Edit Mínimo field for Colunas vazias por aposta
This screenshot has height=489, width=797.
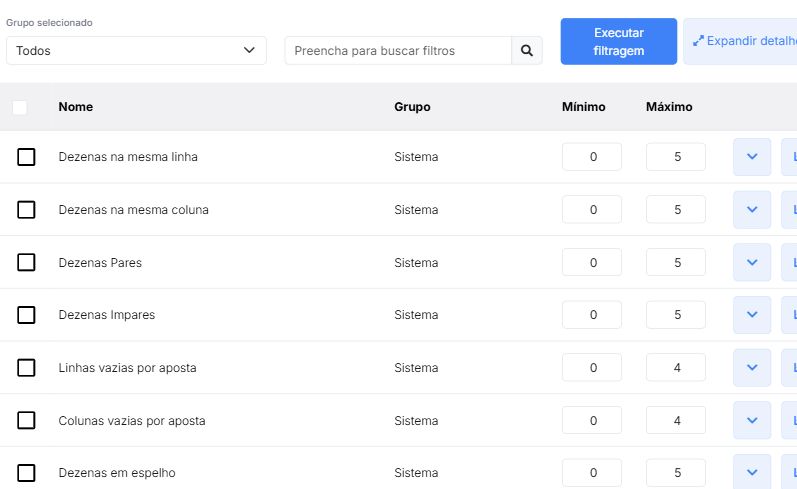592,420
